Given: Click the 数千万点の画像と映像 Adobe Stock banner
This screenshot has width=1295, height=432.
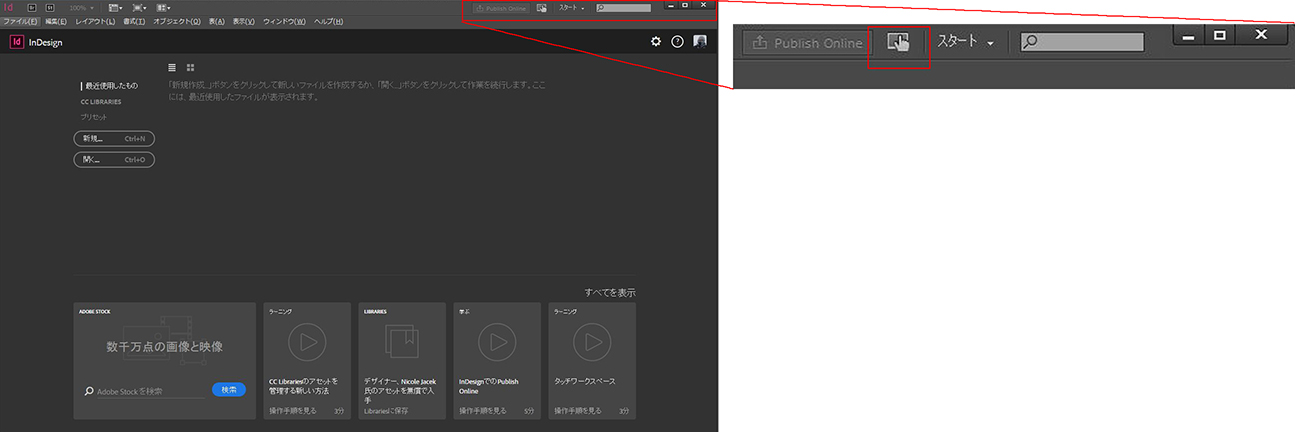Looking at the screenshot, I should (165, 346).
